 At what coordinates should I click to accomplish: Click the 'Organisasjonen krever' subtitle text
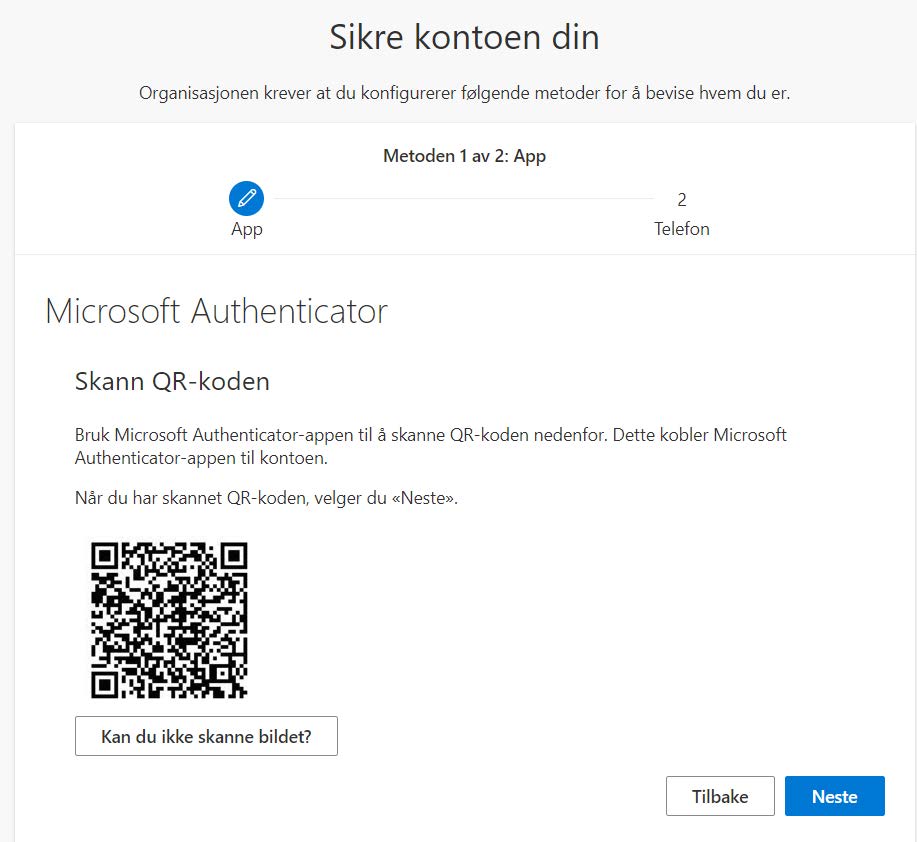coord(464,93)
